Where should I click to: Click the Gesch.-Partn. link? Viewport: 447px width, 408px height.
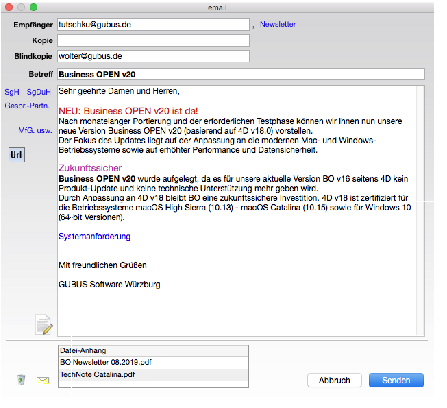27,106
